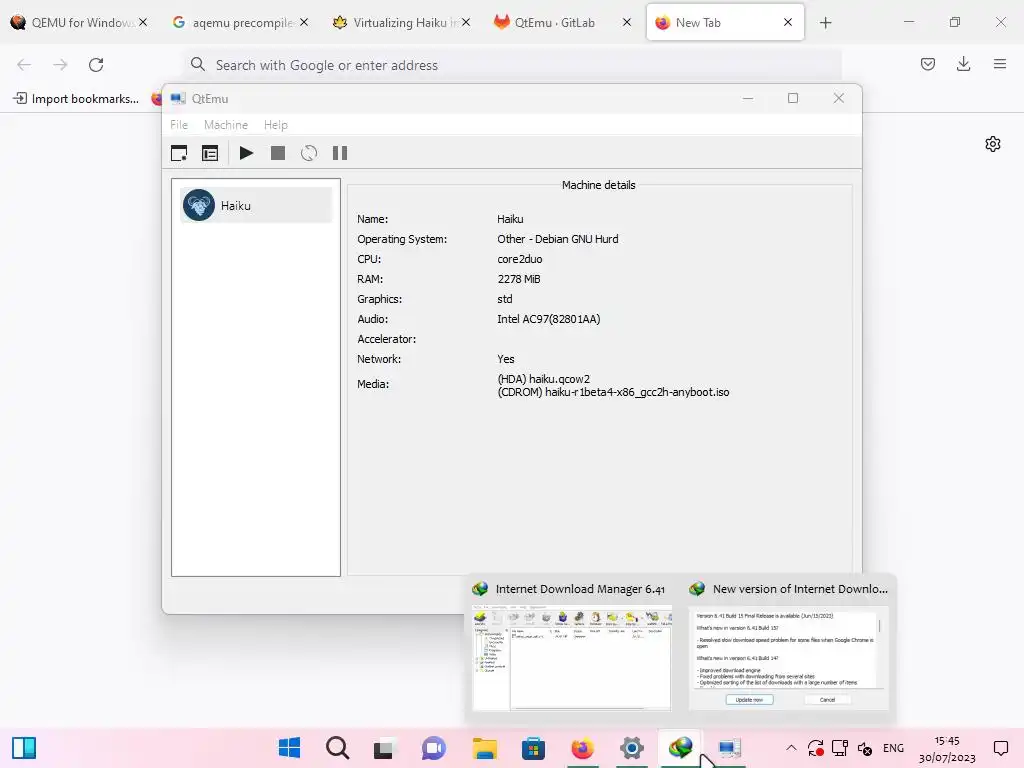The height and width of the screenshot is (768, 1024).
Task: Open the notification center icon
Action: 1000,748
